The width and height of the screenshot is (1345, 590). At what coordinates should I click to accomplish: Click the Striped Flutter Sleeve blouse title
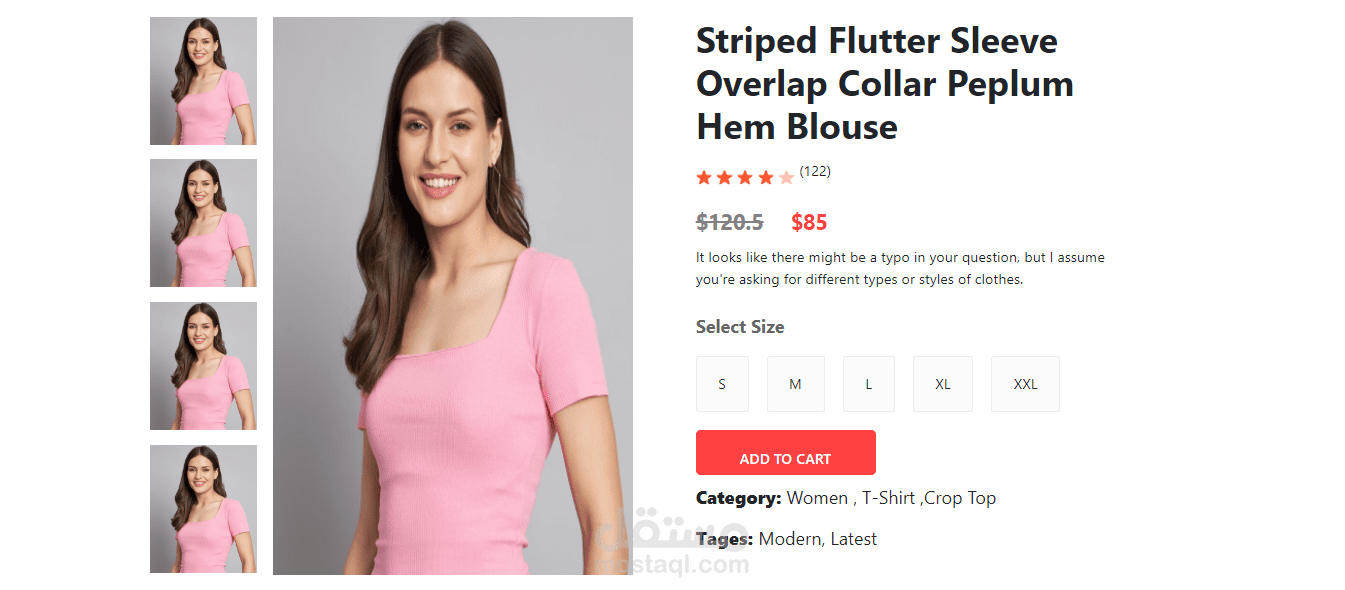pyautogui.click(x=885, y=84)
